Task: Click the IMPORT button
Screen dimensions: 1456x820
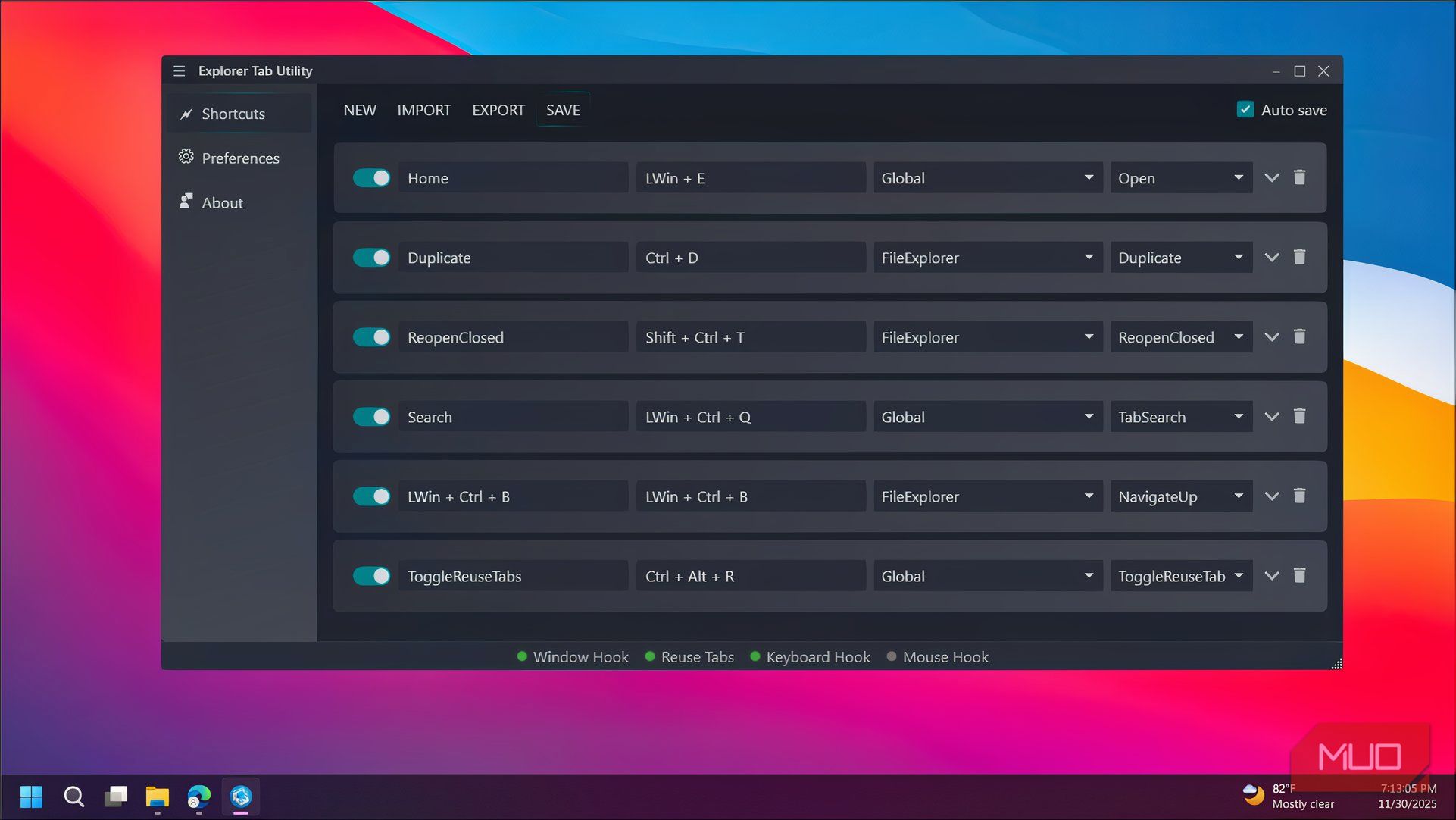Action: click(424, 110)
